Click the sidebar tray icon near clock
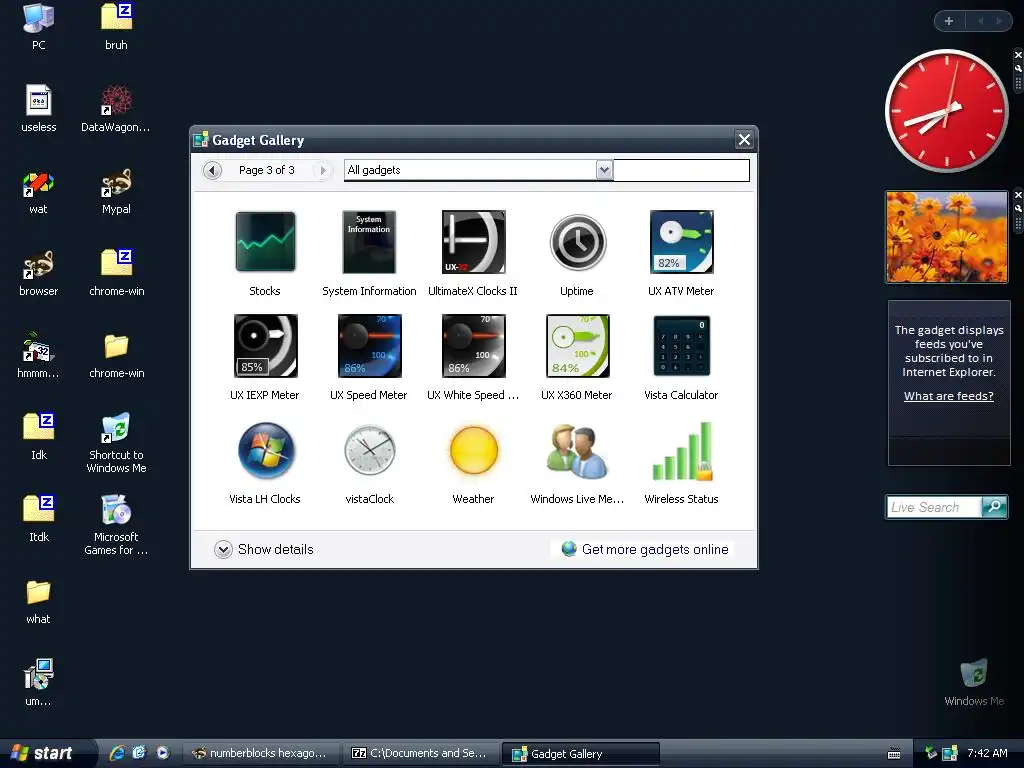The width and height of the screenshot is (1024, 768). click(950, 753)
